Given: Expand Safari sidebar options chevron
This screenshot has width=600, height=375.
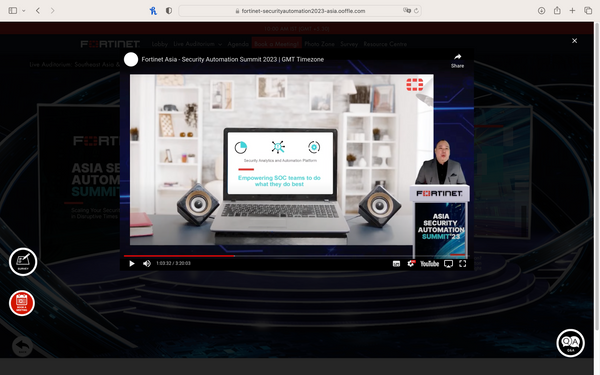Looking at the screenshot, I should 24,11.
